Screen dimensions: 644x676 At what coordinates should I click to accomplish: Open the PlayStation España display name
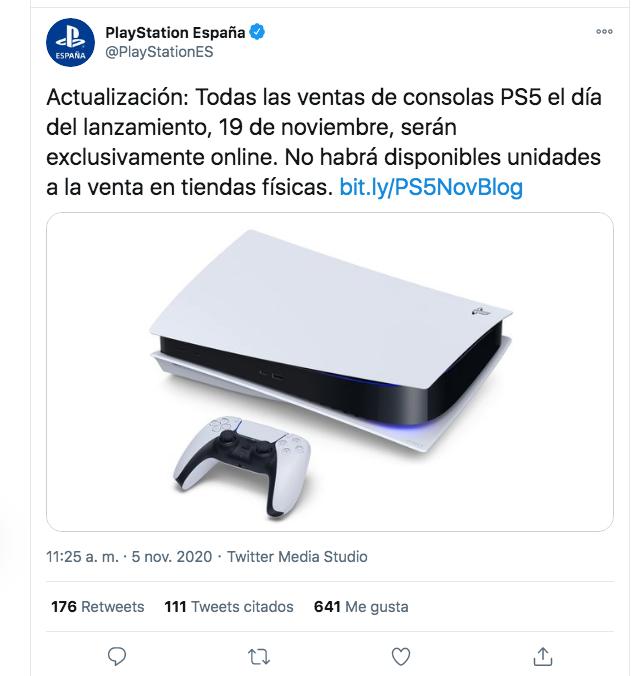(x=175, y=32)
